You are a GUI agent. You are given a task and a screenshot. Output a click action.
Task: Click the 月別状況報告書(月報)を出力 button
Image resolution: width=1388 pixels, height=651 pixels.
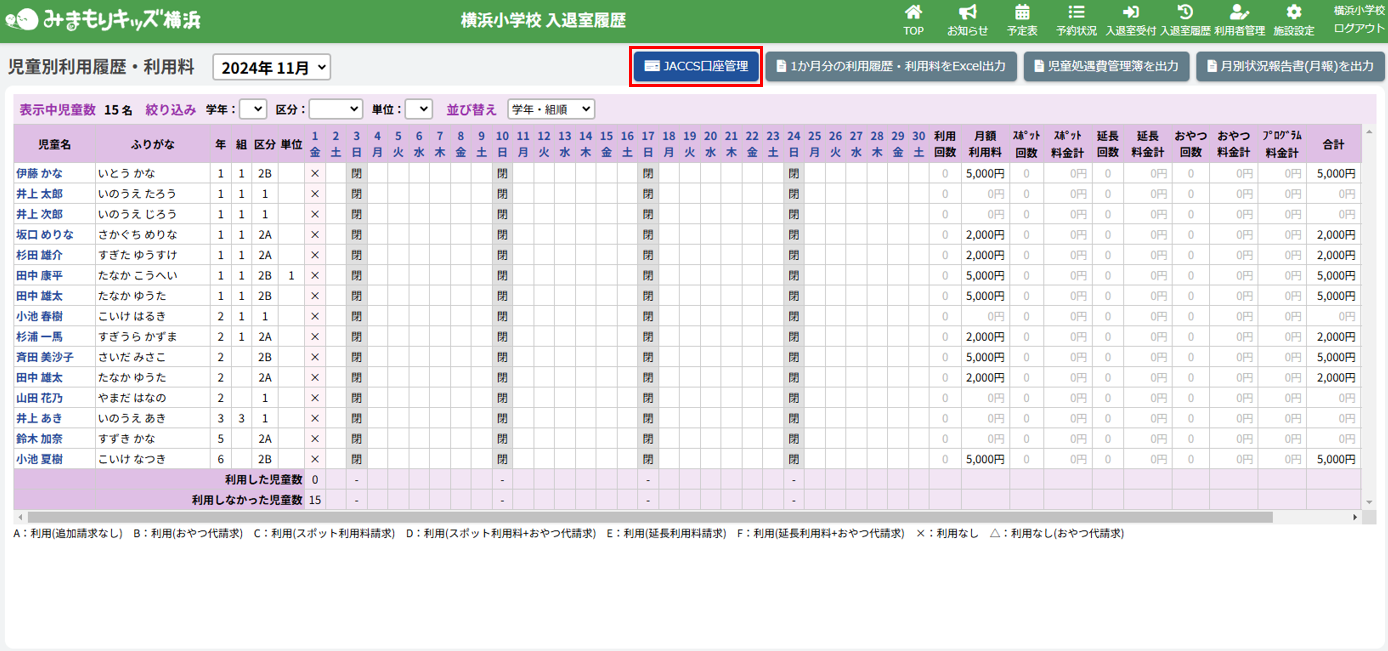click(x=1291, y=66)
